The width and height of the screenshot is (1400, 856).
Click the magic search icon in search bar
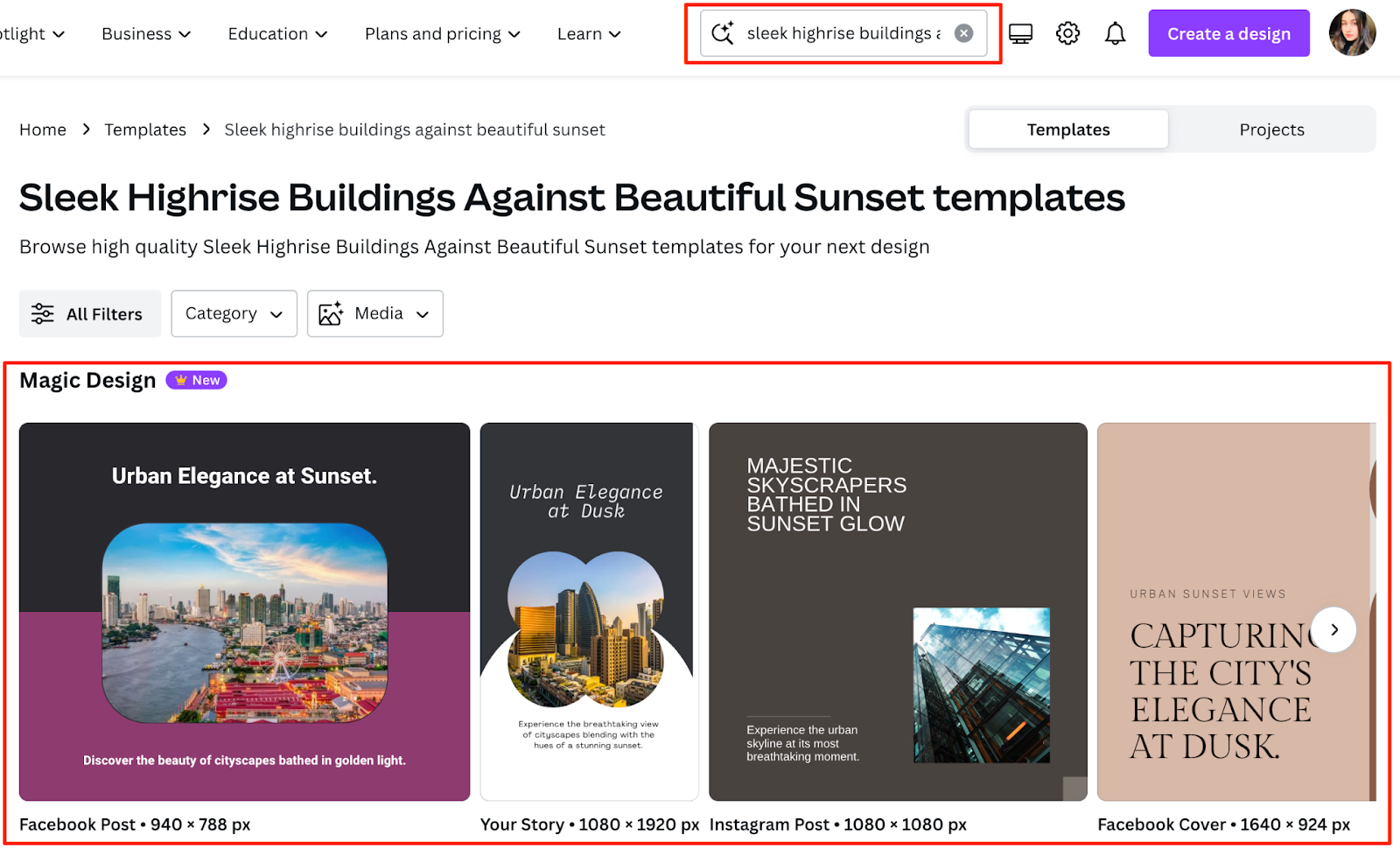pos(723,33)
